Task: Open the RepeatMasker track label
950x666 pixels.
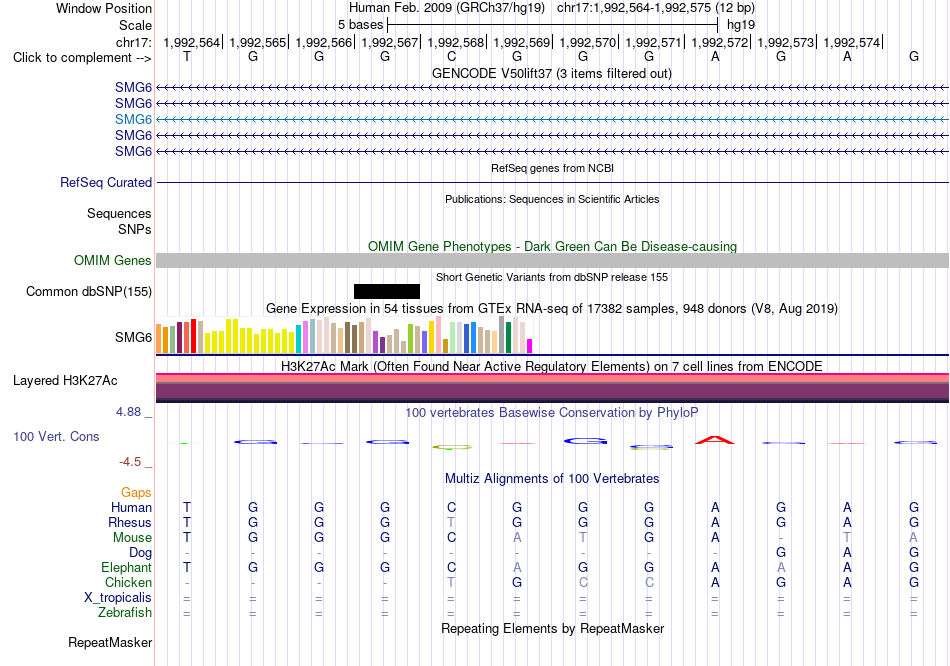Action: (110, 642)
